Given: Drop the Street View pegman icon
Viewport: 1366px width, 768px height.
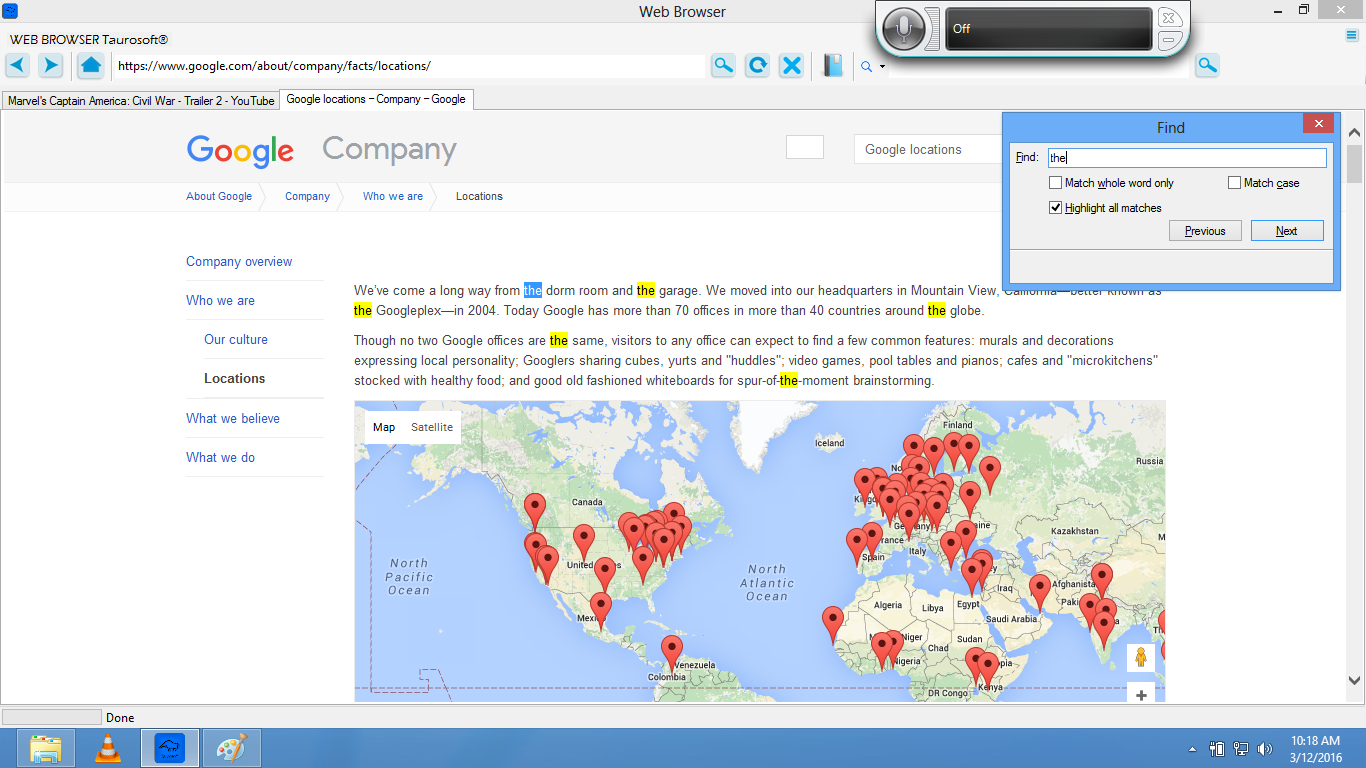Looking at the screenshot, I should point(1140,658).
